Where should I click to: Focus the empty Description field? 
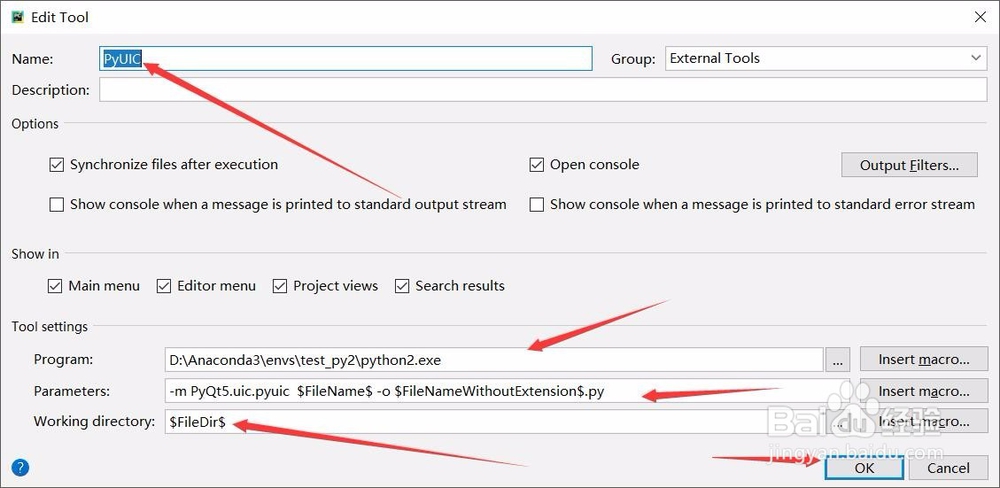click(x=543, y=89)
